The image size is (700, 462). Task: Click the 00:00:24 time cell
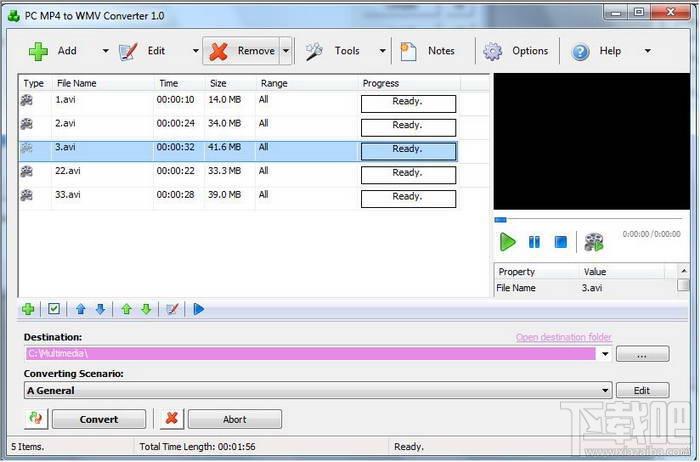point(175,123)
